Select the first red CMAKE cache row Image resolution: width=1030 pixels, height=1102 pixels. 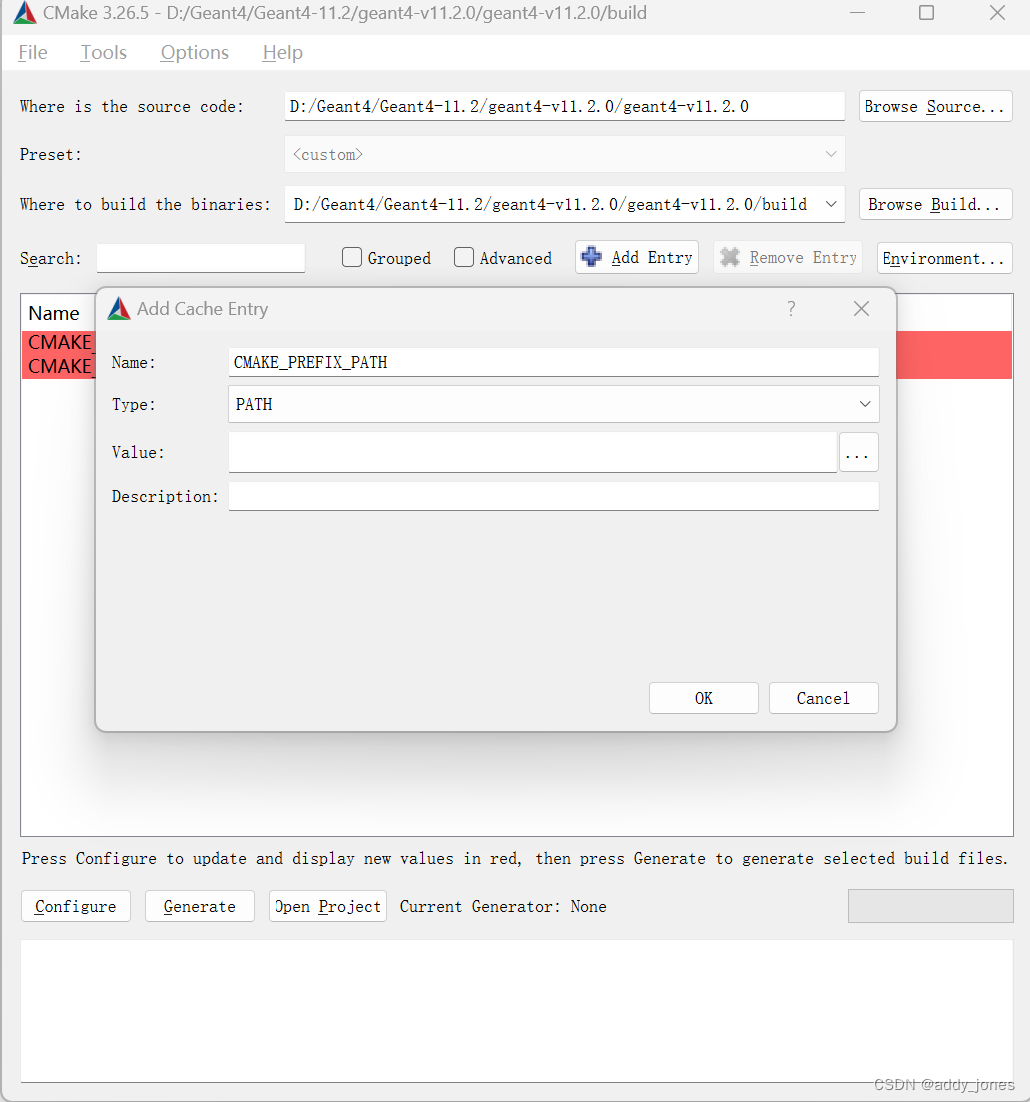tap(60, 342)
